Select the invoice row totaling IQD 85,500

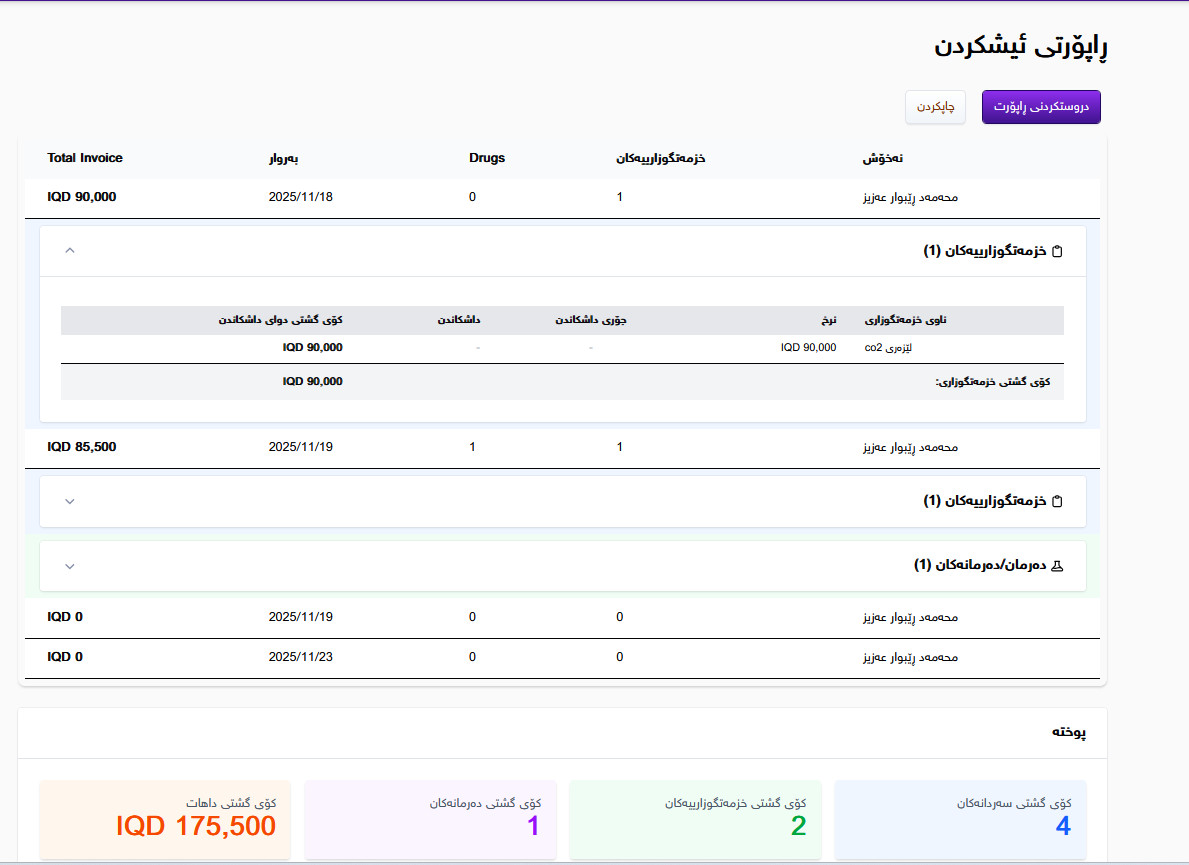tap(562, 448)
